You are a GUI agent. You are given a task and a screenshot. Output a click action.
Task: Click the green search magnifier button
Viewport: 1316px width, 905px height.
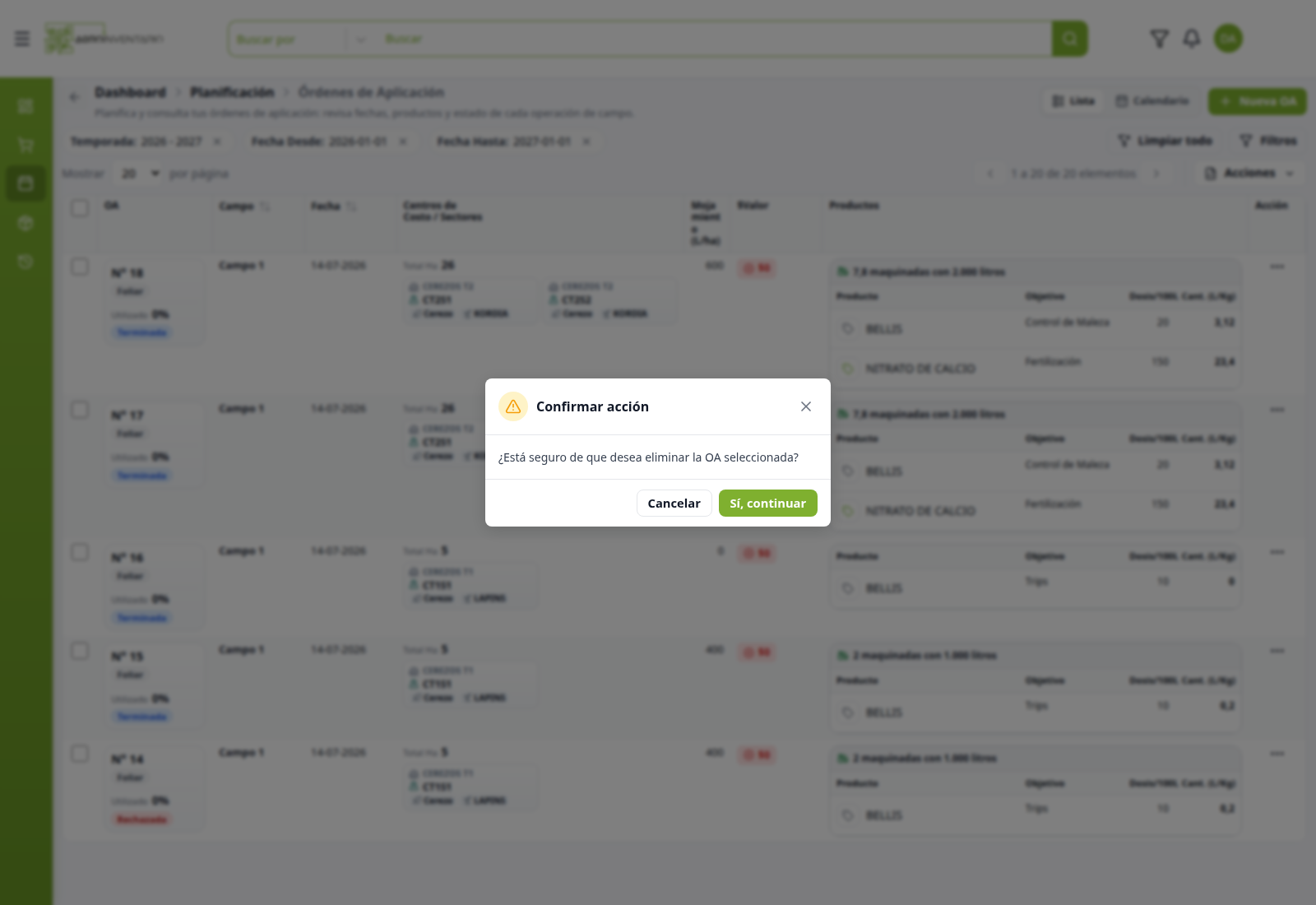click(1069, 39)
